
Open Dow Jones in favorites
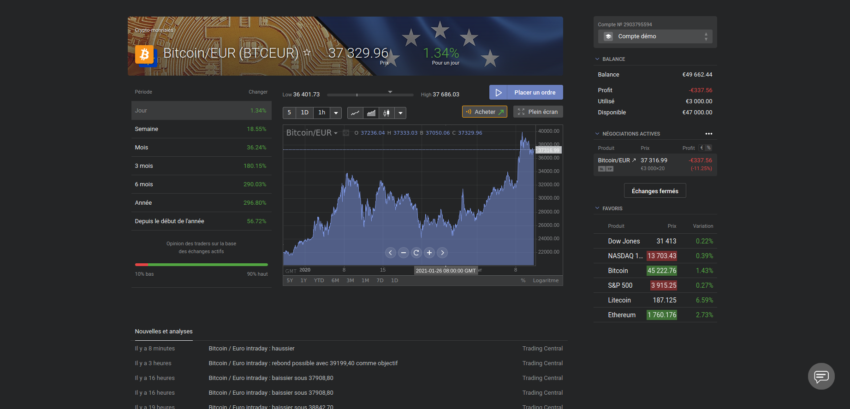tap(655, 241)
